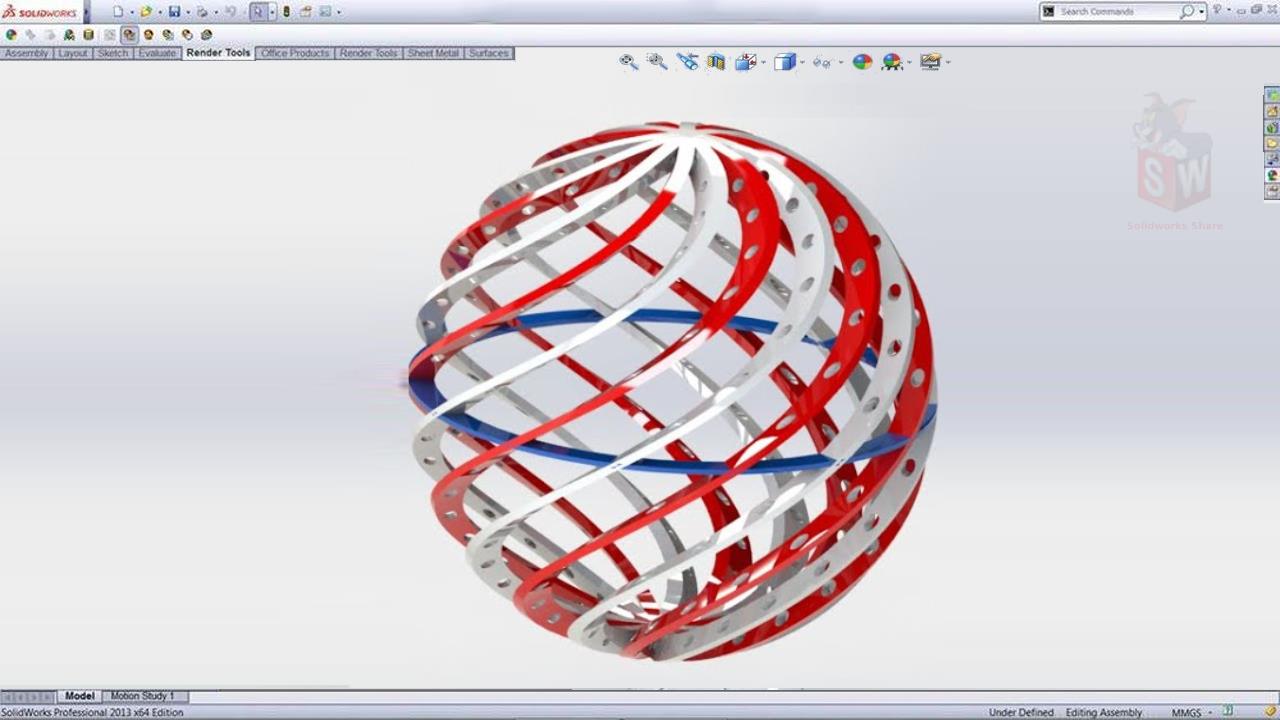
Task: Toggle the Section View icon
Action: (716, 61)
